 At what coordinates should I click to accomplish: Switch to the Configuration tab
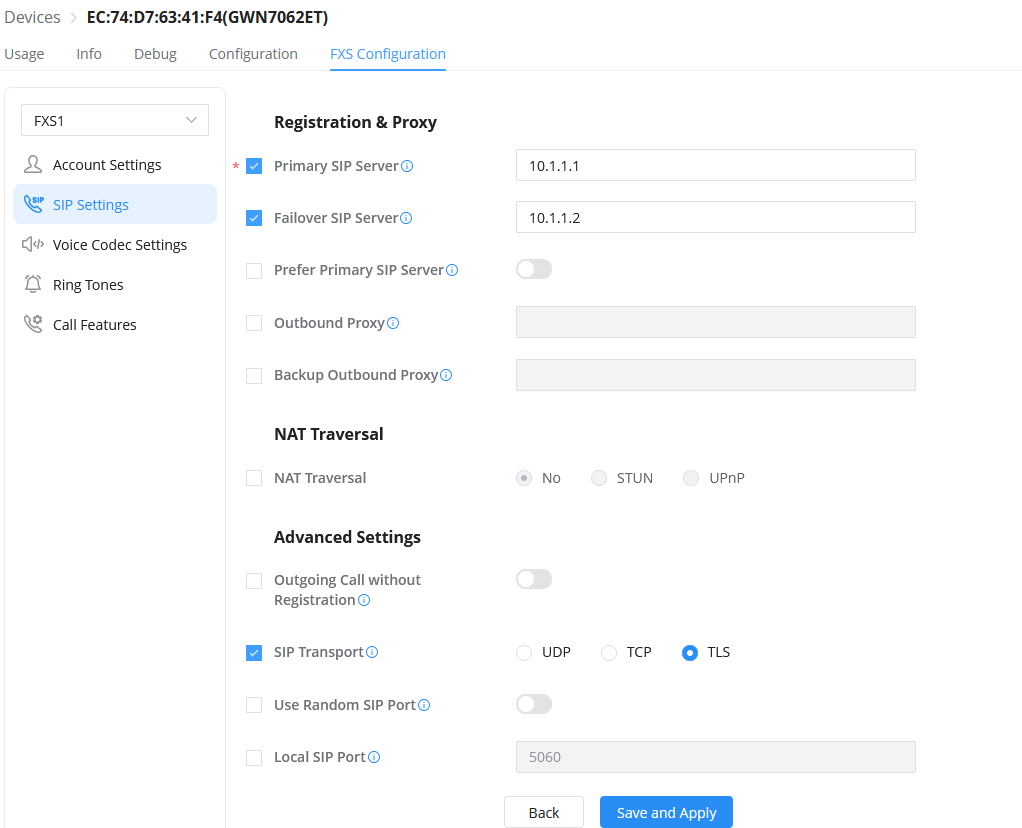pos(253,54)
